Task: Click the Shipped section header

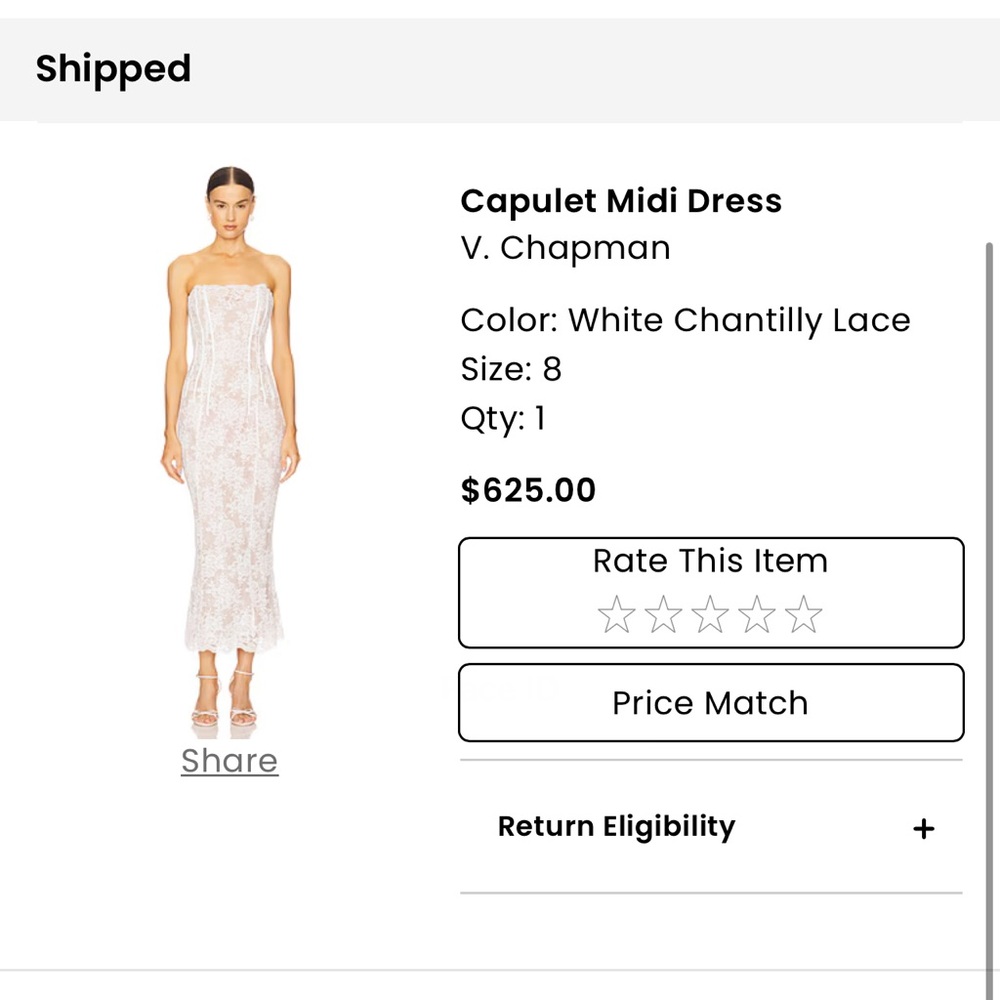Action: (112, 69)
